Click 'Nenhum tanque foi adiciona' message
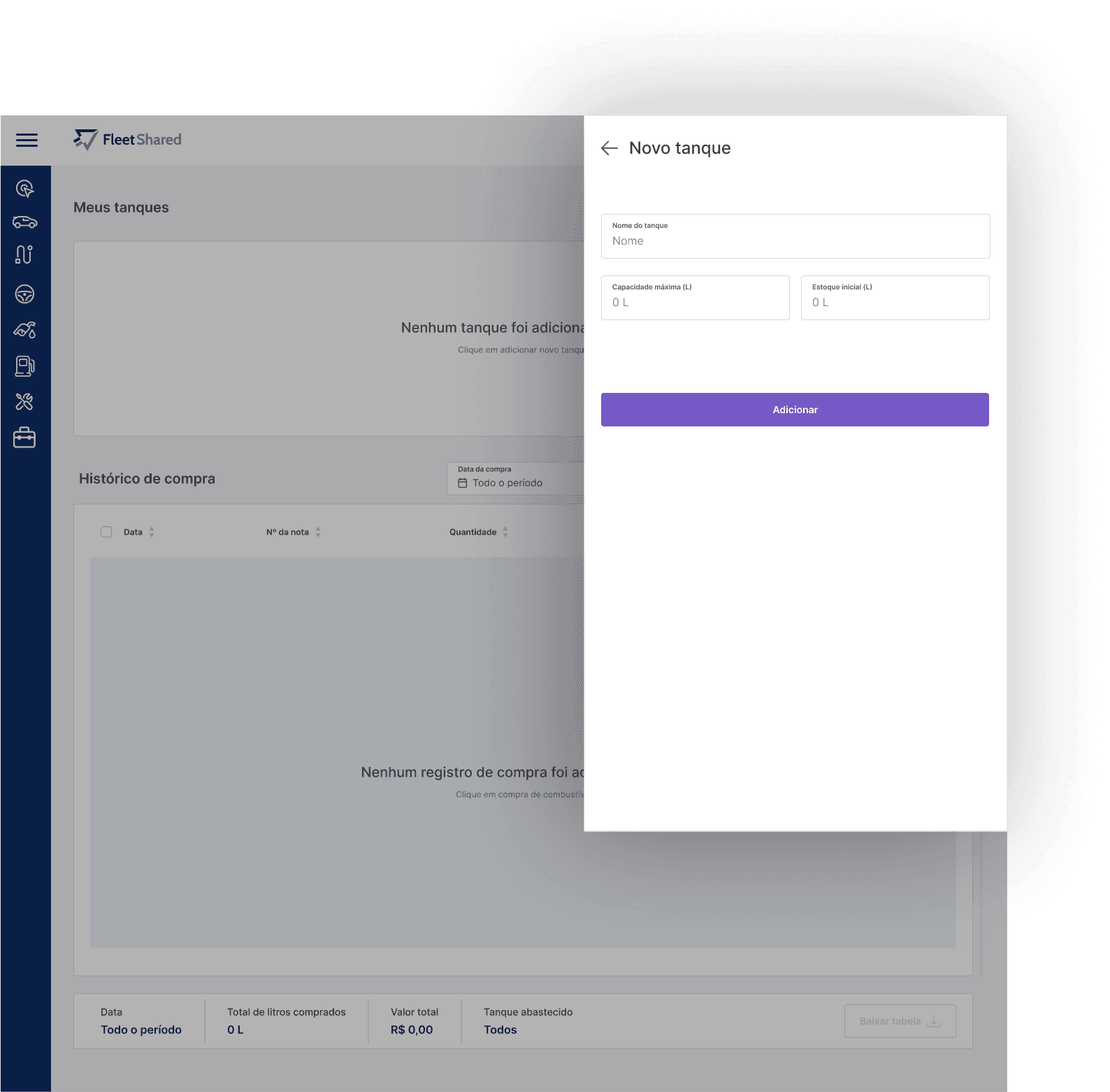 [x=493, y=328]
